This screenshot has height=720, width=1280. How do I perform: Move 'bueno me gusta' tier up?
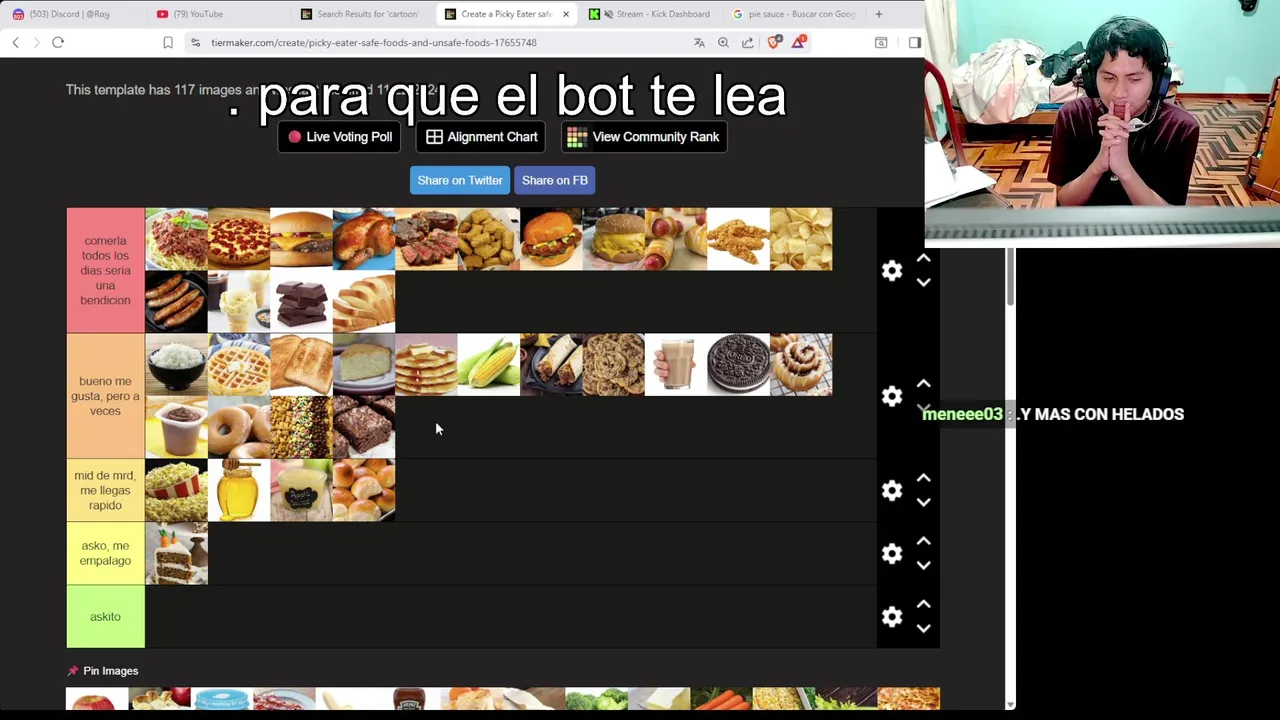pyautogui.click(x=924, y=383)
